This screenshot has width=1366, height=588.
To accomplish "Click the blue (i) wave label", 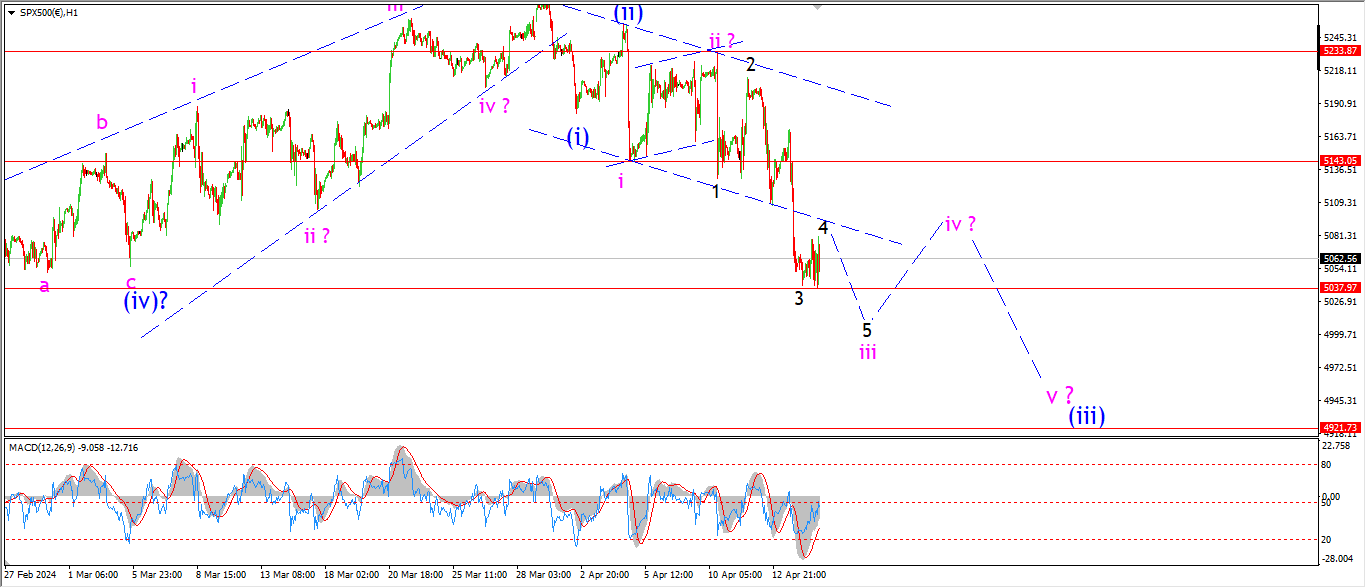I will click(578, 137).
